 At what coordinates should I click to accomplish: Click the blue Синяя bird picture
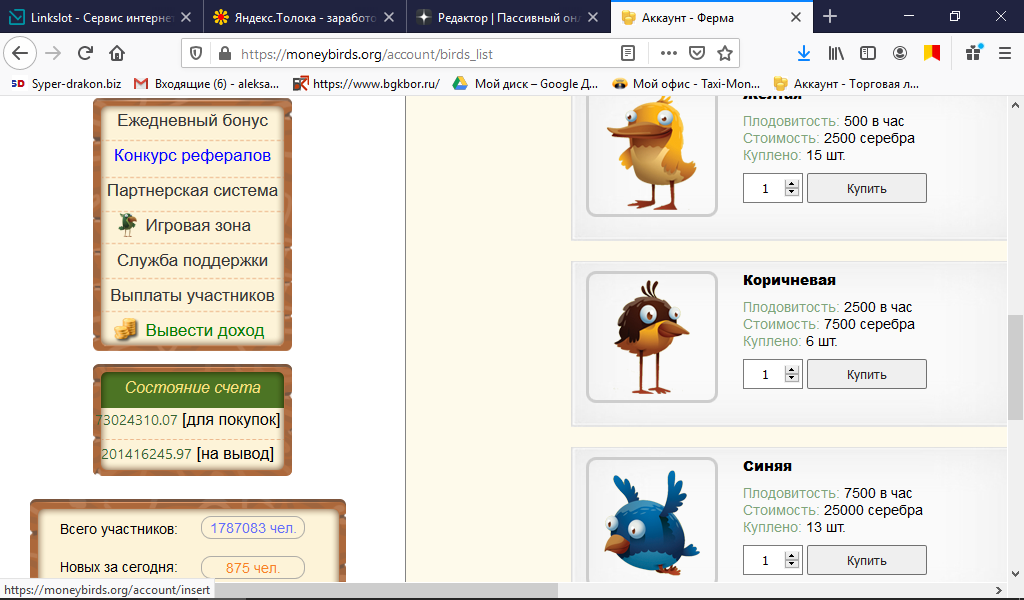(652, 520)
